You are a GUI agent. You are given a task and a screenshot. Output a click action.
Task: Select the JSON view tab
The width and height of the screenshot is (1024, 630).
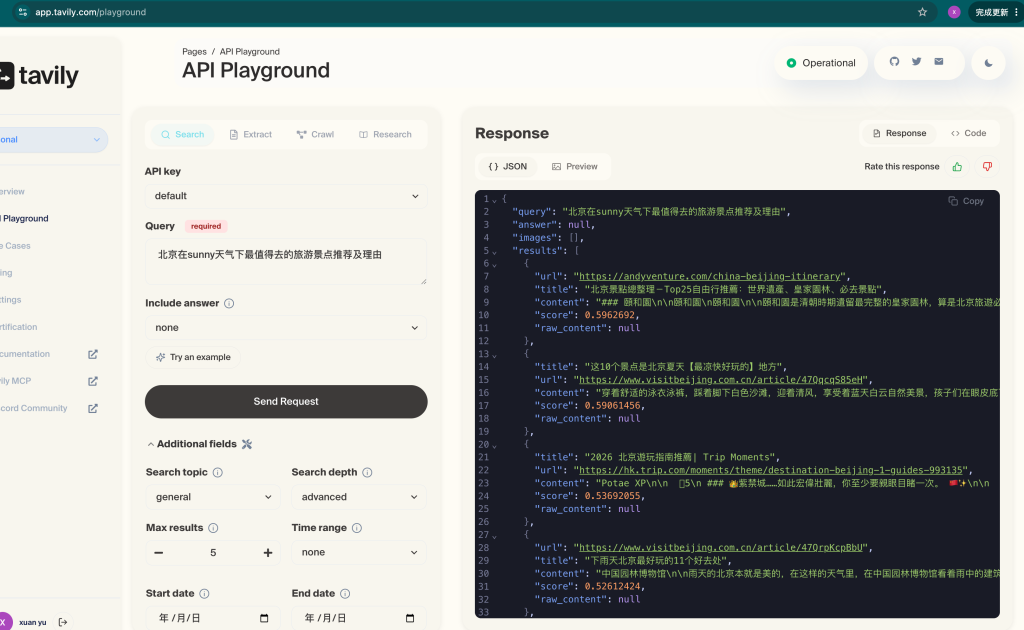(507, 166)
